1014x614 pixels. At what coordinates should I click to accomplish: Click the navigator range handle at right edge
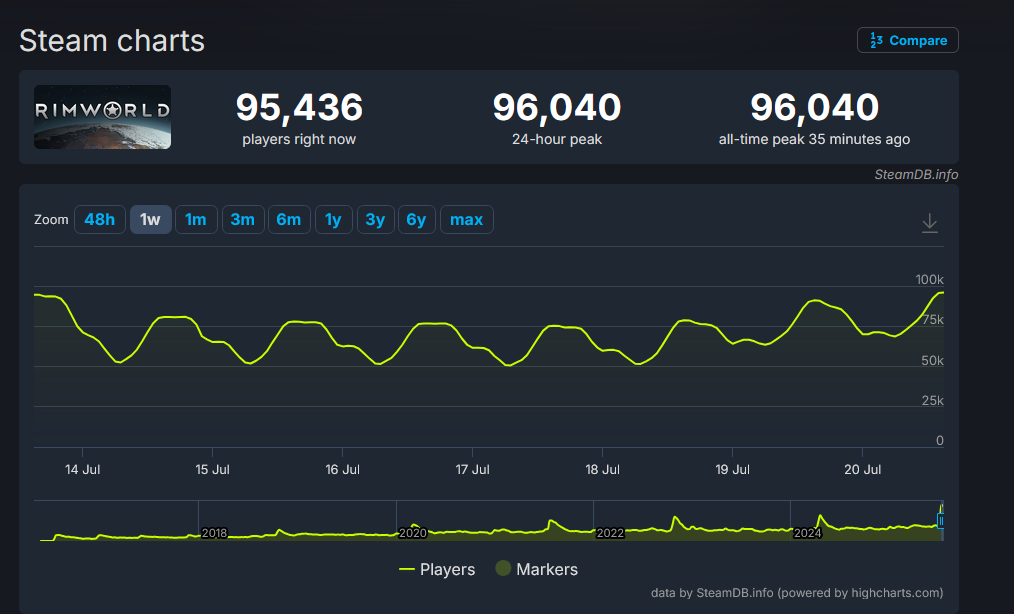[941, 521]
